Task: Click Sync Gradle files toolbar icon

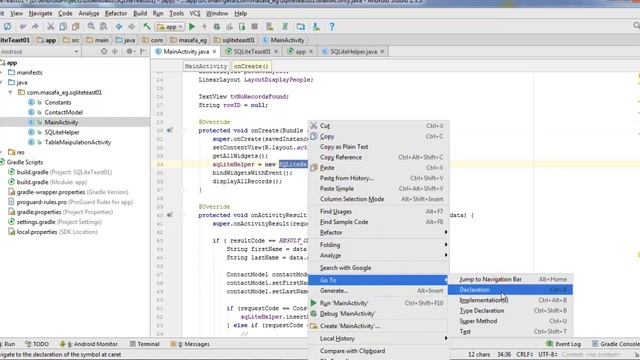Action: 285,27
